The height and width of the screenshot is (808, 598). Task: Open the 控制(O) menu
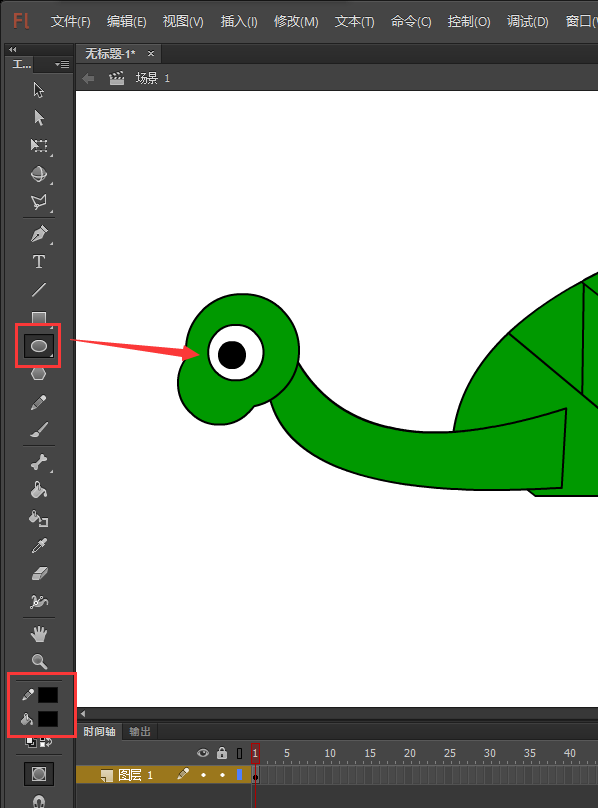click(469, 22)
